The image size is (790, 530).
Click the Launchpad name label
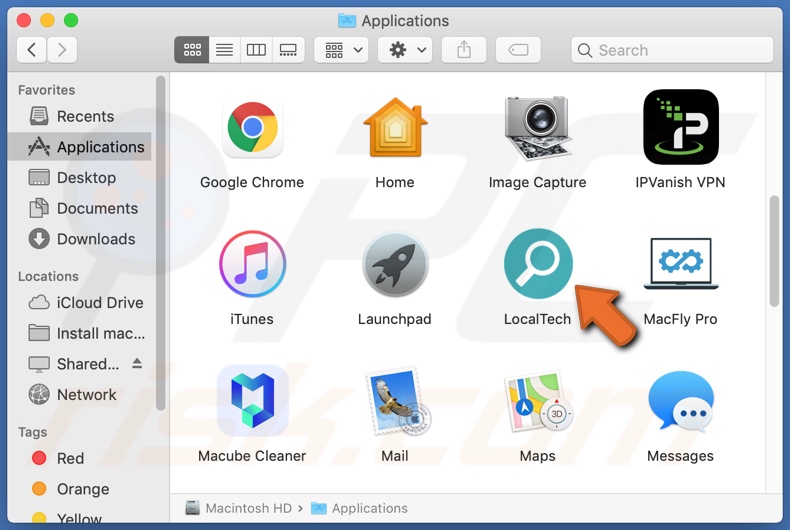click(394, 319)
